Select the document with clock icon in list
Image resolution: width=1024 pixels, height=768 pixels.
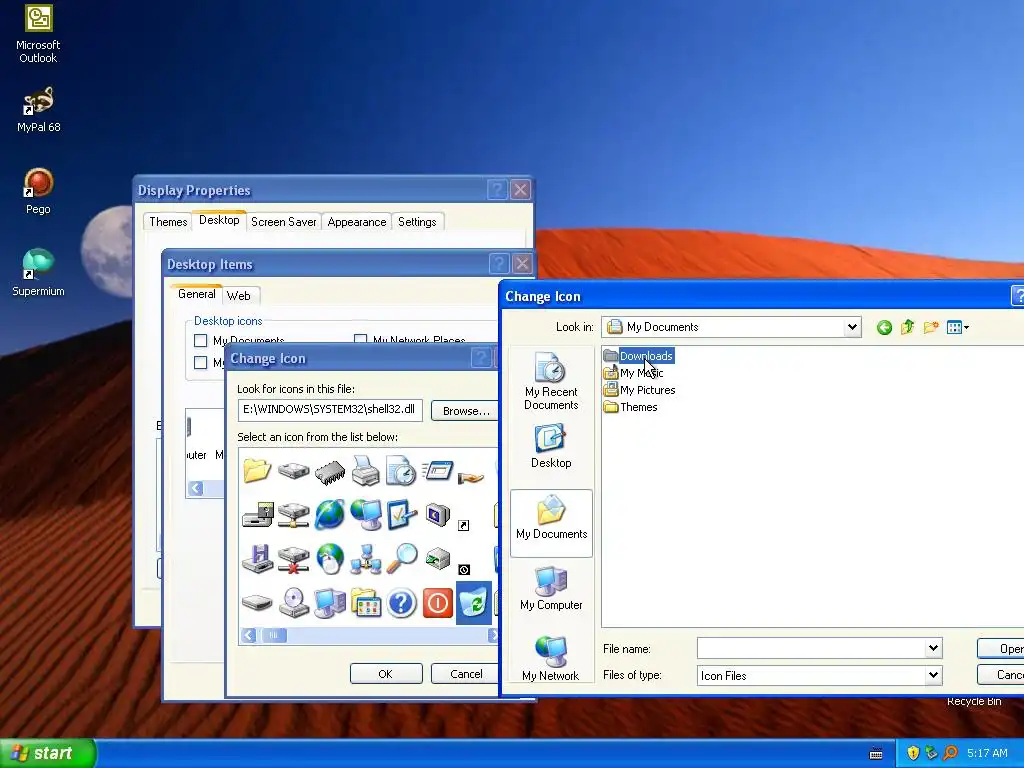click(401, 471)
